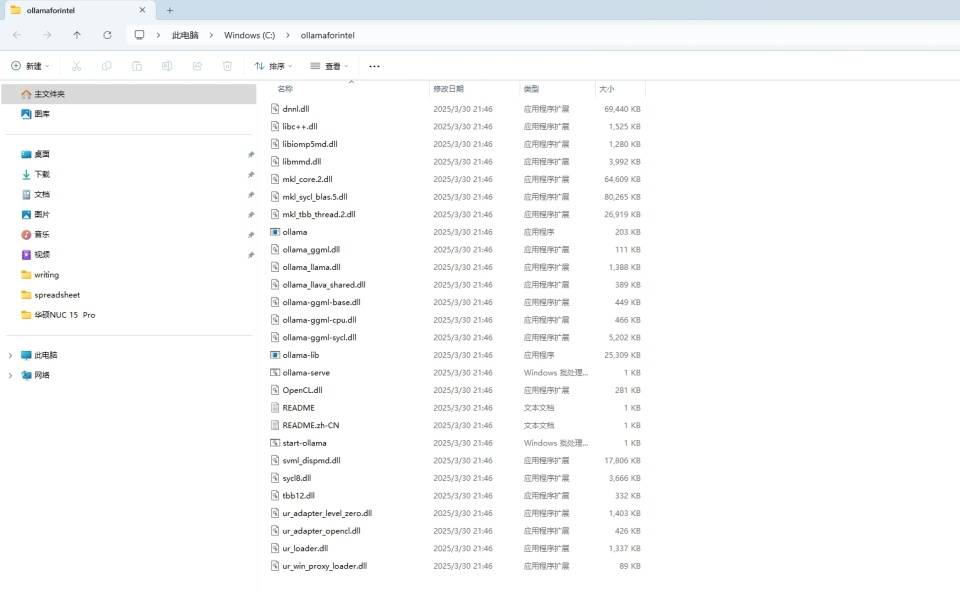Select the Rename icon in the toolbar
The height and width of the screenshot is (592, 960).
pos(166,65)
